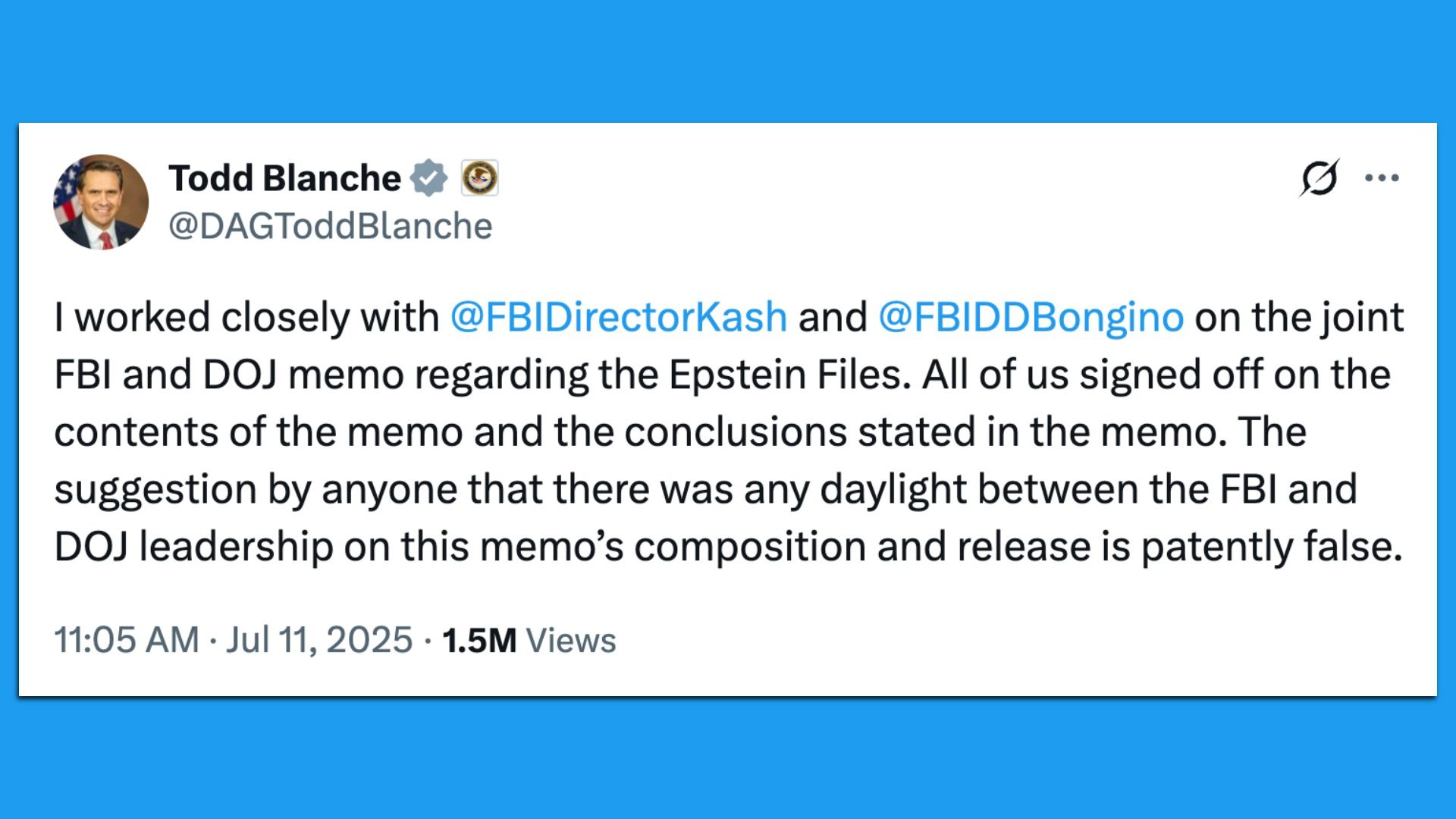Click the phrase "conclusions stated" in tweet
This screenshot has width=1456, height=819.
(799, 432)
